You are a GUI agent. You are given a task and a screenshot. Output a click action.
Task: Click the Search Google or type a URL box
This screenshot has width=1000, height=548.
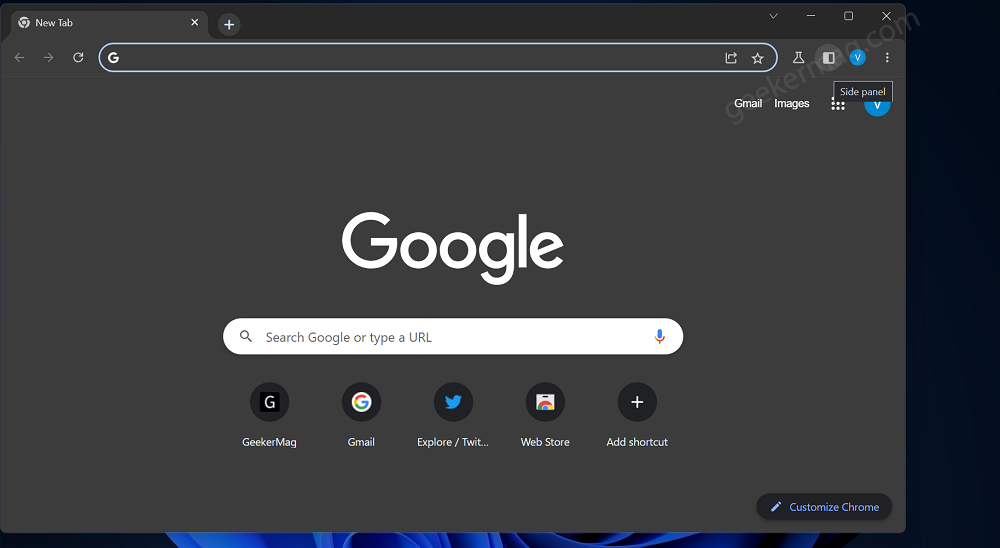453,336
